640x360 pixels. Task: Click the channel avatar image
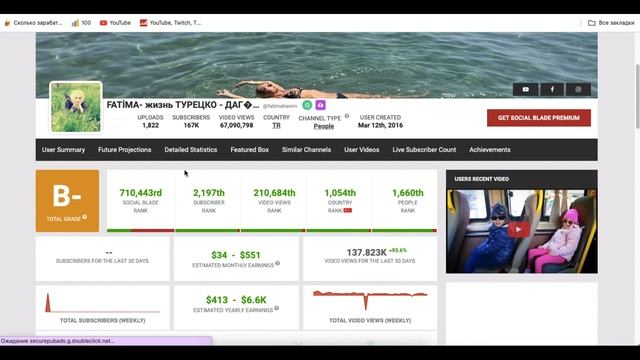[x=76, y=107]
